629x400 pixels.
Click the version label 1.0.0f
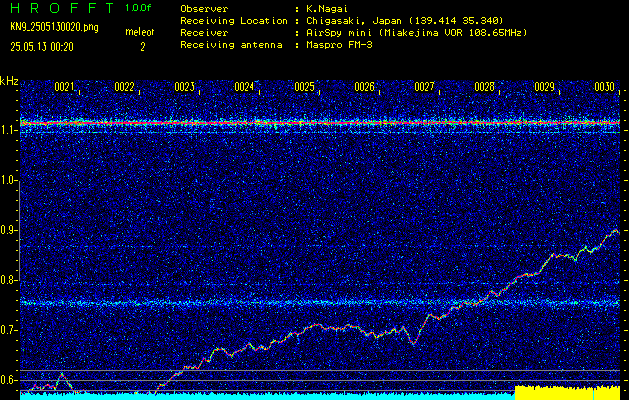click(x=138, y=8)
